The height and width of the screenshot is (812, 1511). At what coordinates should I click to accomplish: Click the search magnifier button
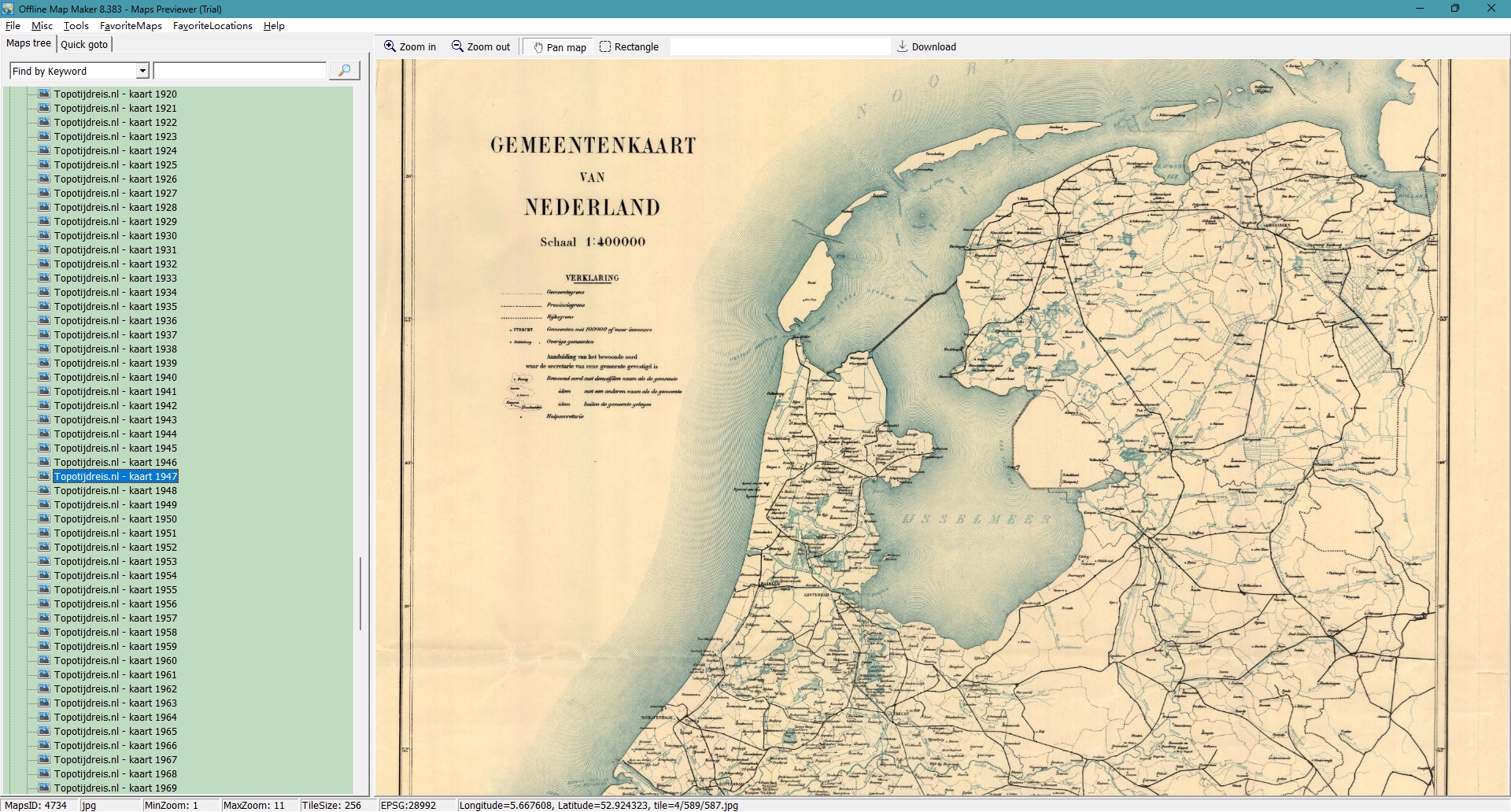[x=344, y=71]
